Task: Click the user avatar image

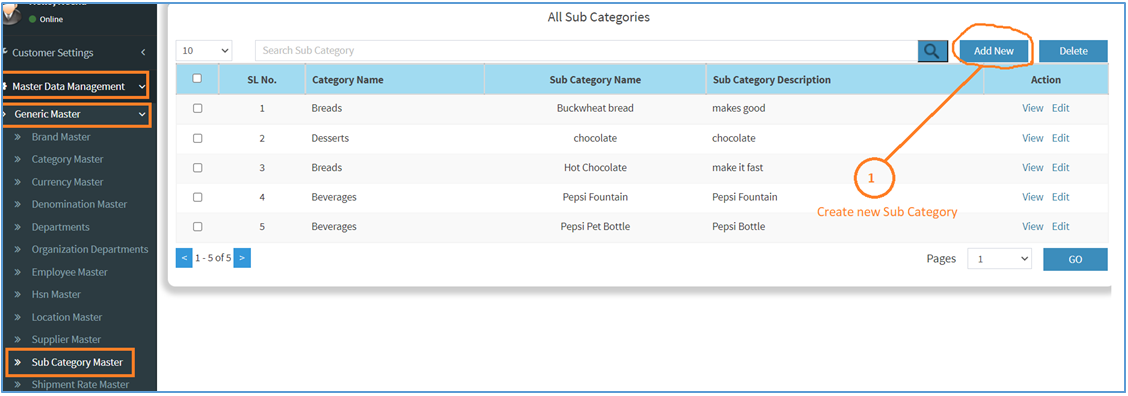Action: [12, 14]
